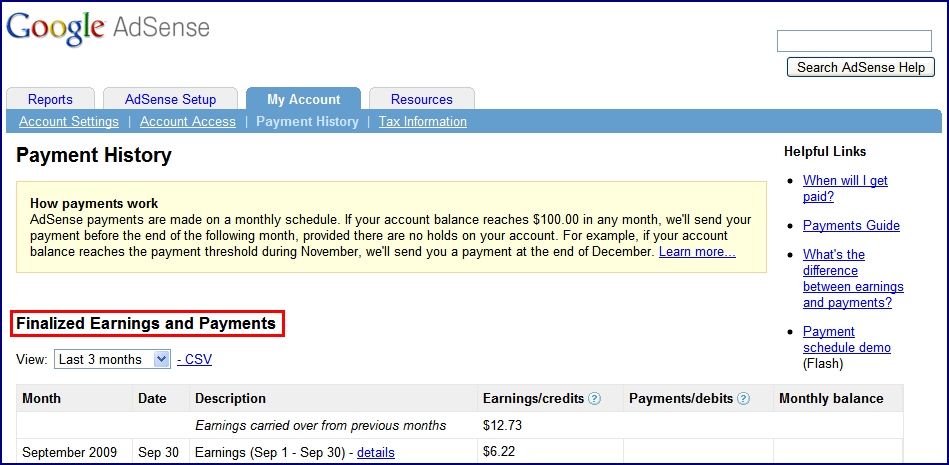Go to Account Access subpage

point(188,122)
